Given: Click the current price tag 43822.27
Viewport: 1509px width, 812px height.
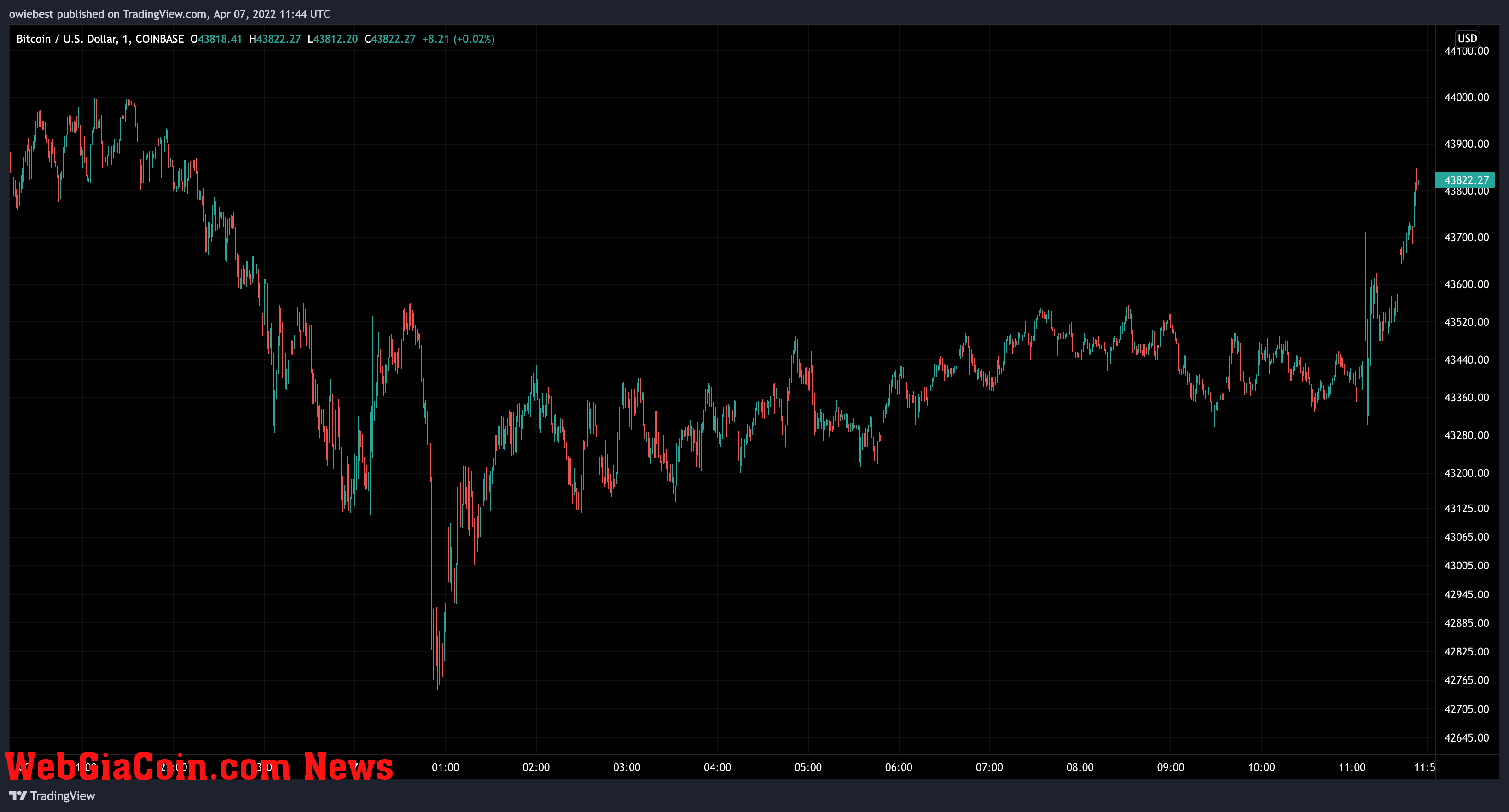Looking at the screenshot, I should coord(1466,180).
